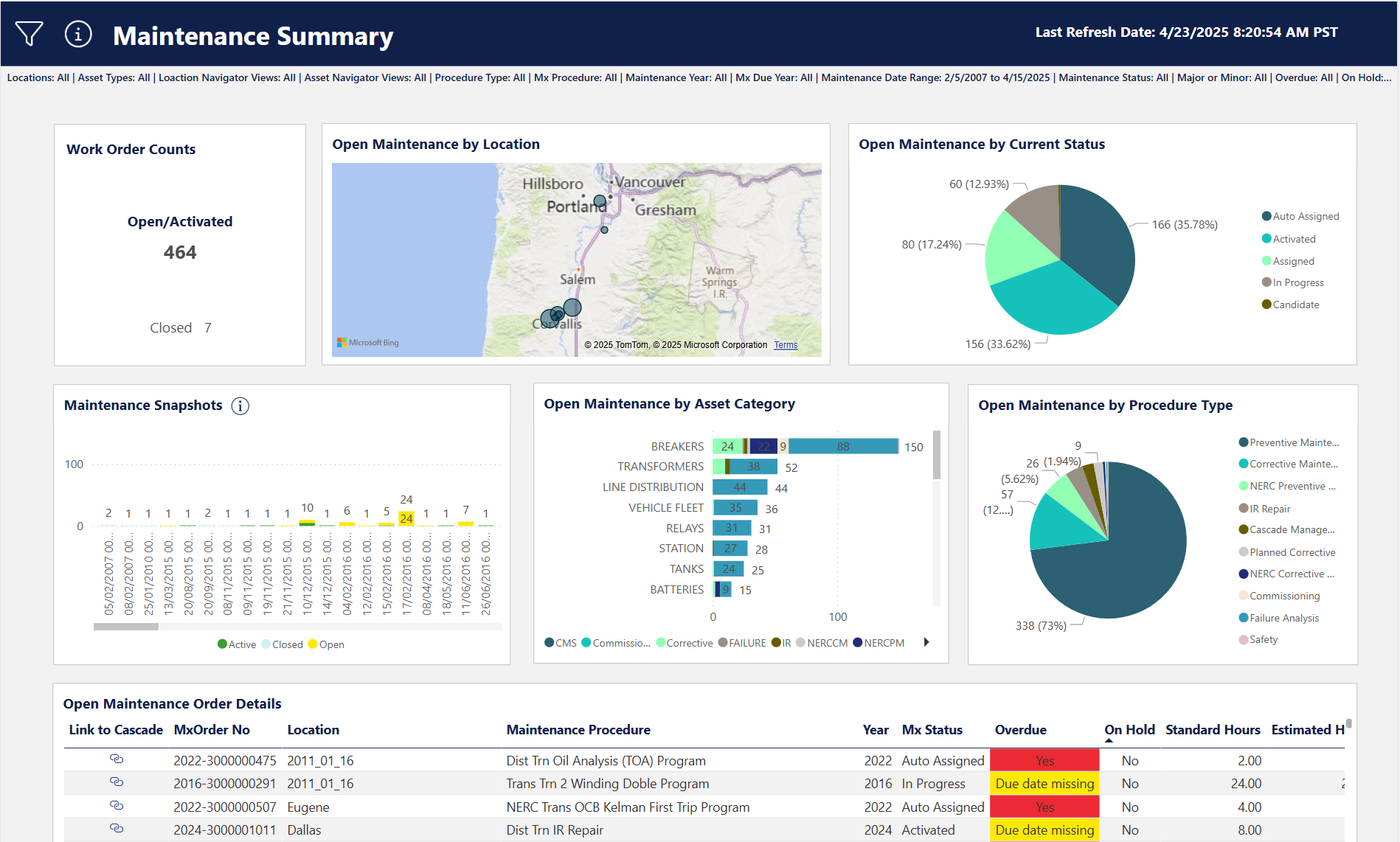Click cascade link for Dallas order 2024-3000001011
The image size is (1400, 842).
click(117, 828)
